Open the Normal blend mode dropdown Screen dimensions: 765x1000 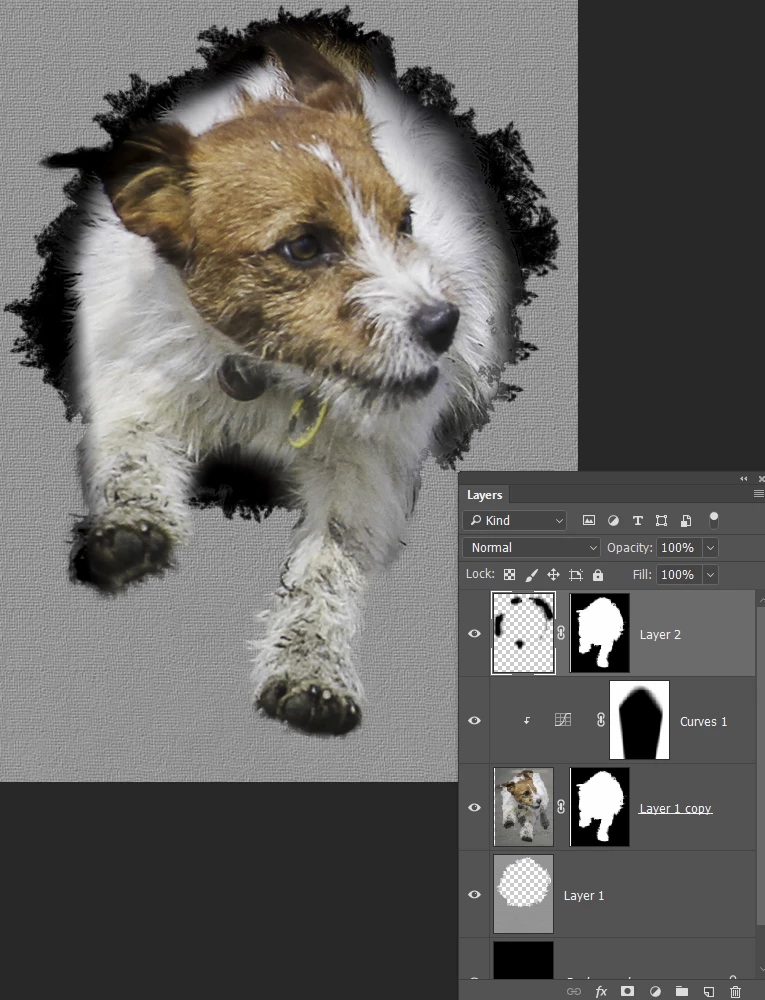(x=532, y=547)
